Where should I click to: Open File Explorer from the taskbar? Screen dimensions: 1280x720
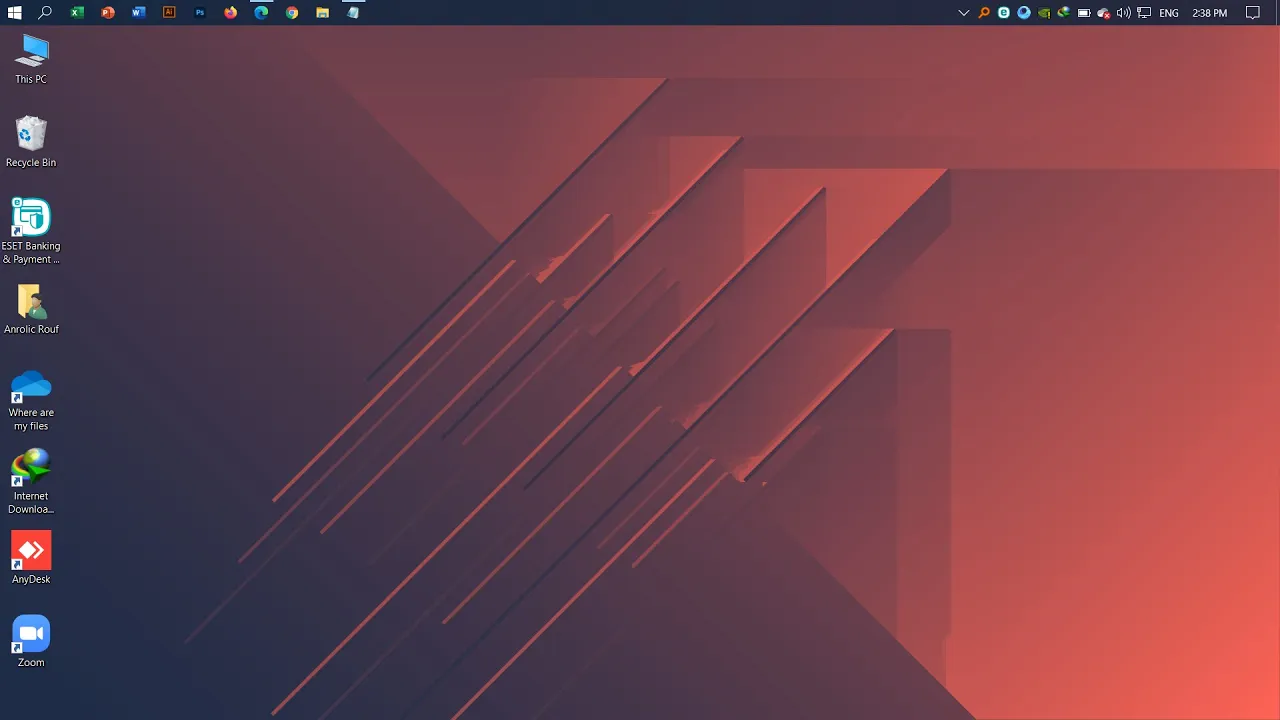coord(322,13)
